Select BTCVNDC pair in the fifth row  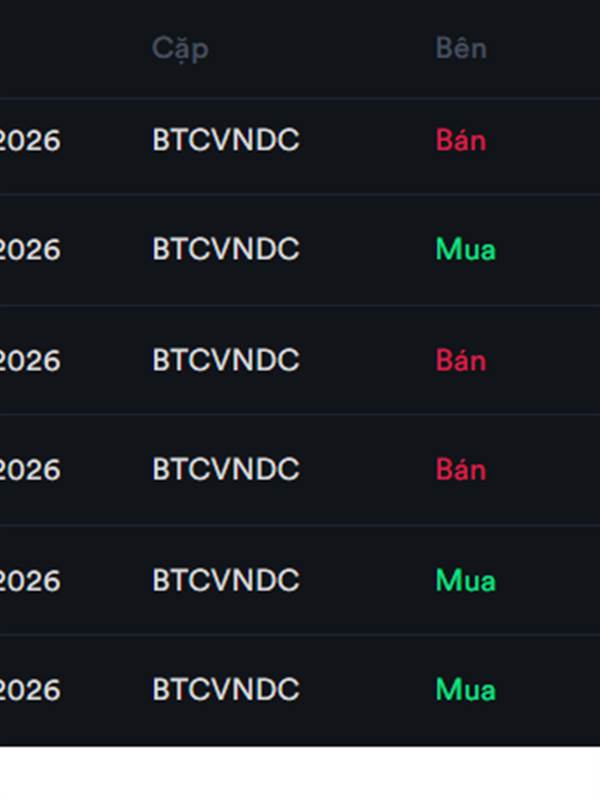pyautogui.click(x=226, y=580)
